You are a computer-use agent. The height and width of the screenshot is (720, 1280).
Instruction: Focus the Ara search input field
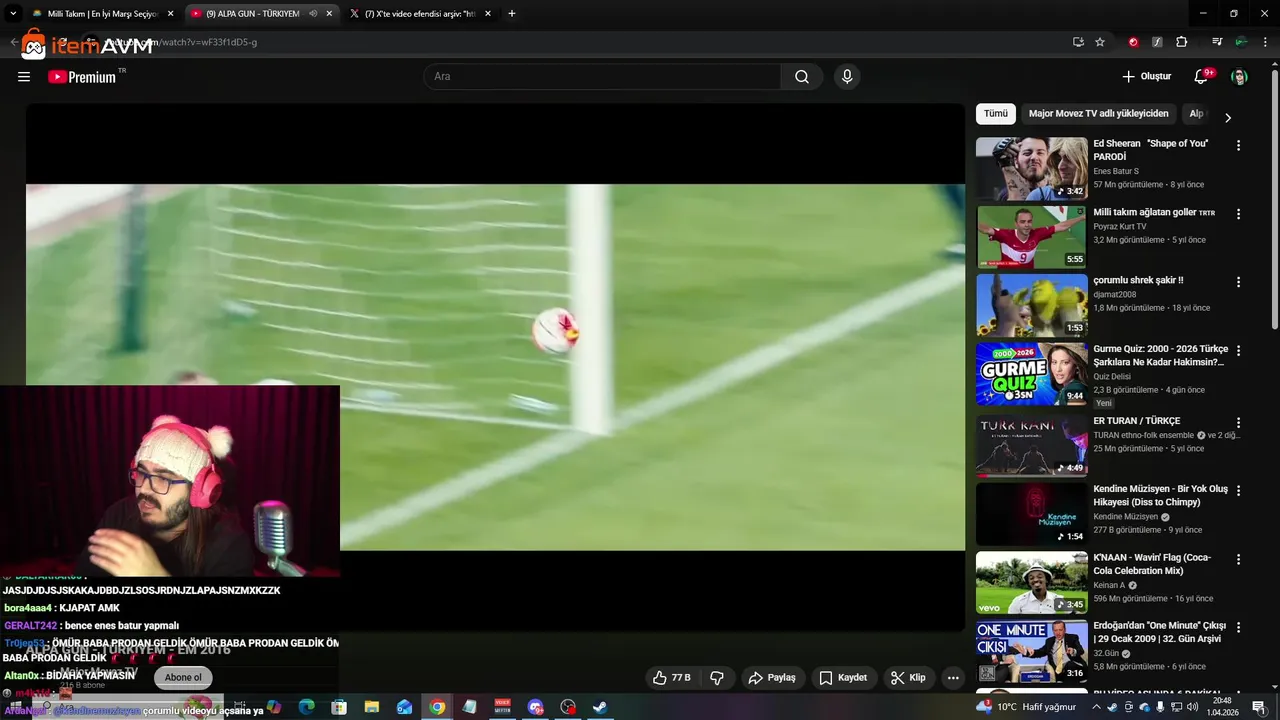(x=603, y=77)
